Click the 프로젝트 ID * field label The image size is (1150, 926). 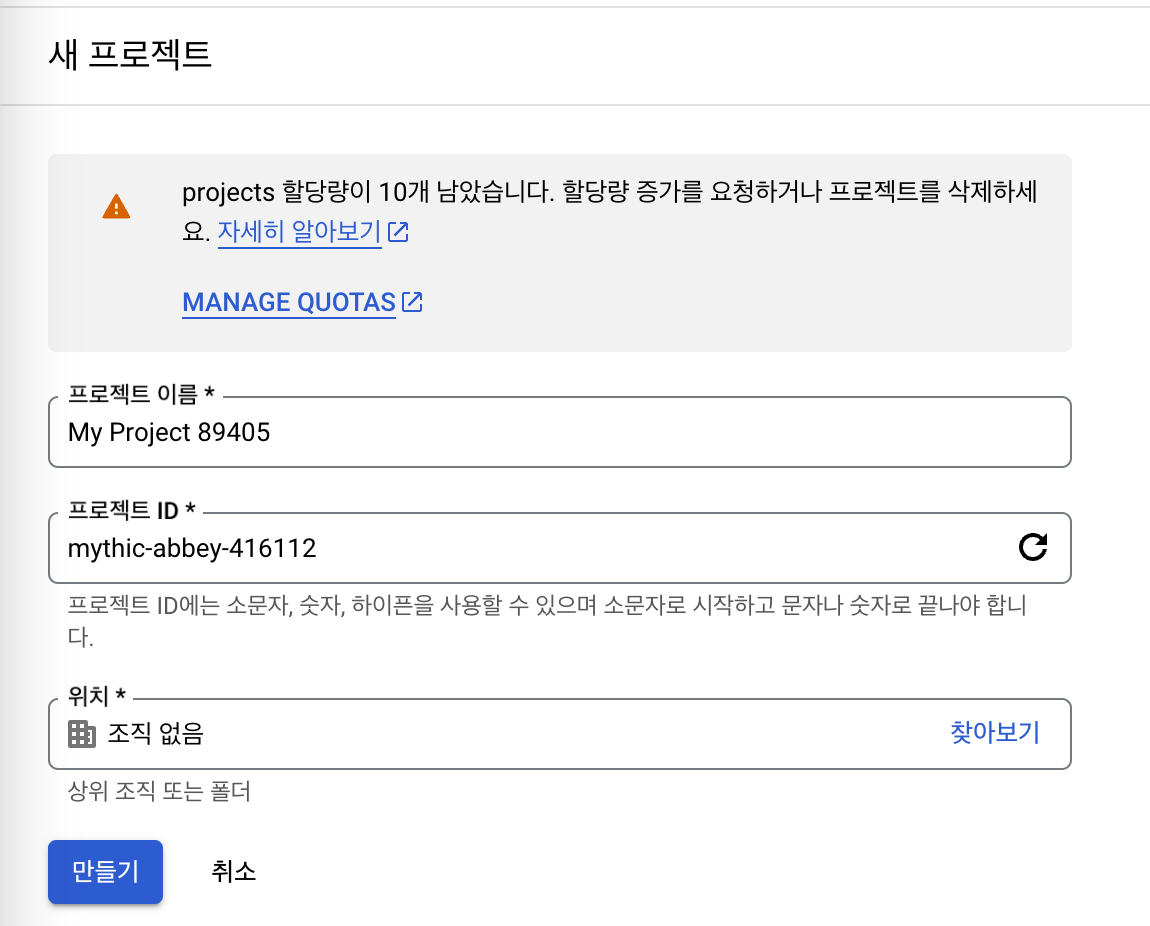pyautogui.click(x=131, y=510)
